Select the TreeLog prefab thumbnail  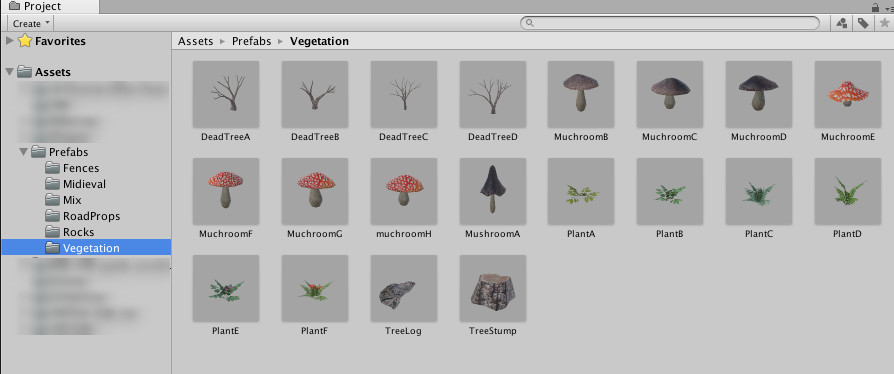404,288
